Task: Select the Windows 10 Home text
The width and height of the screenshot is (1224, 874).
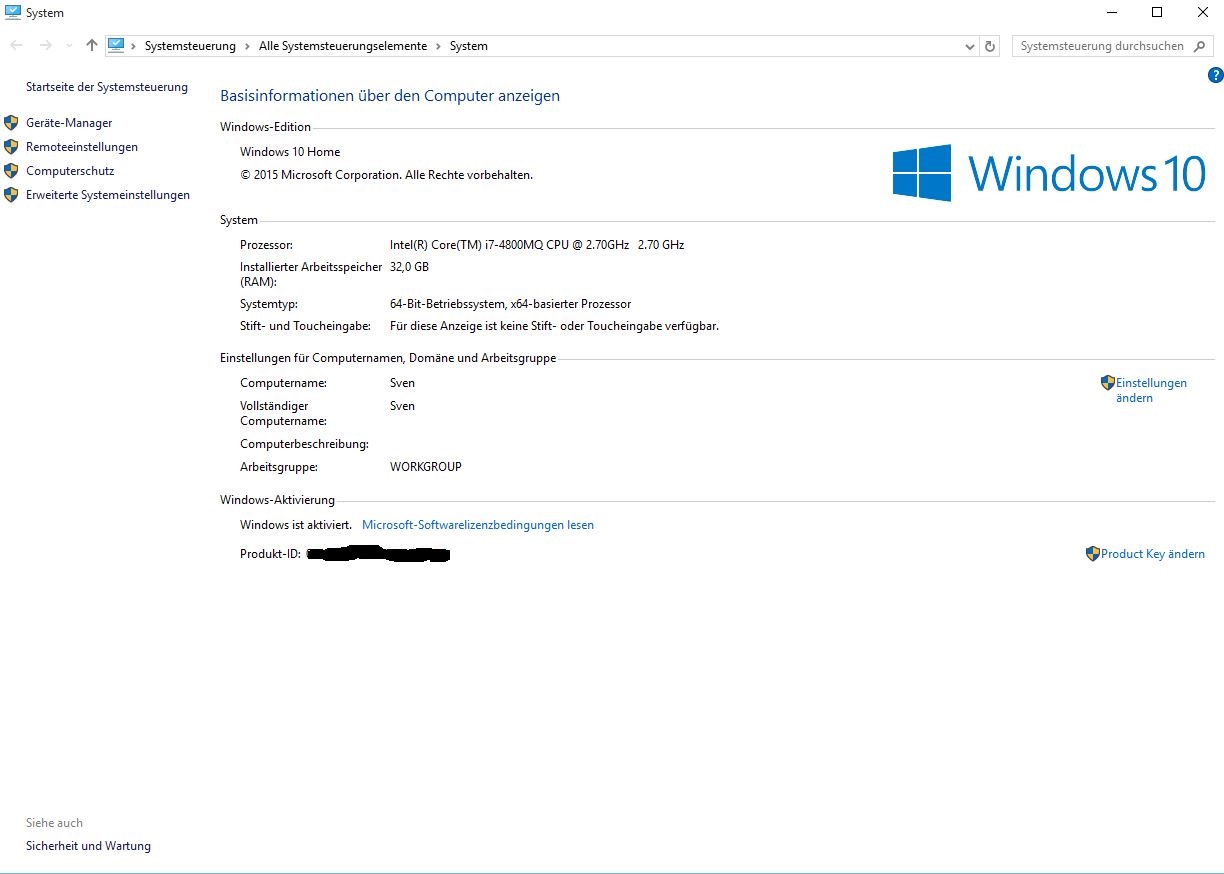Action: 290,152
